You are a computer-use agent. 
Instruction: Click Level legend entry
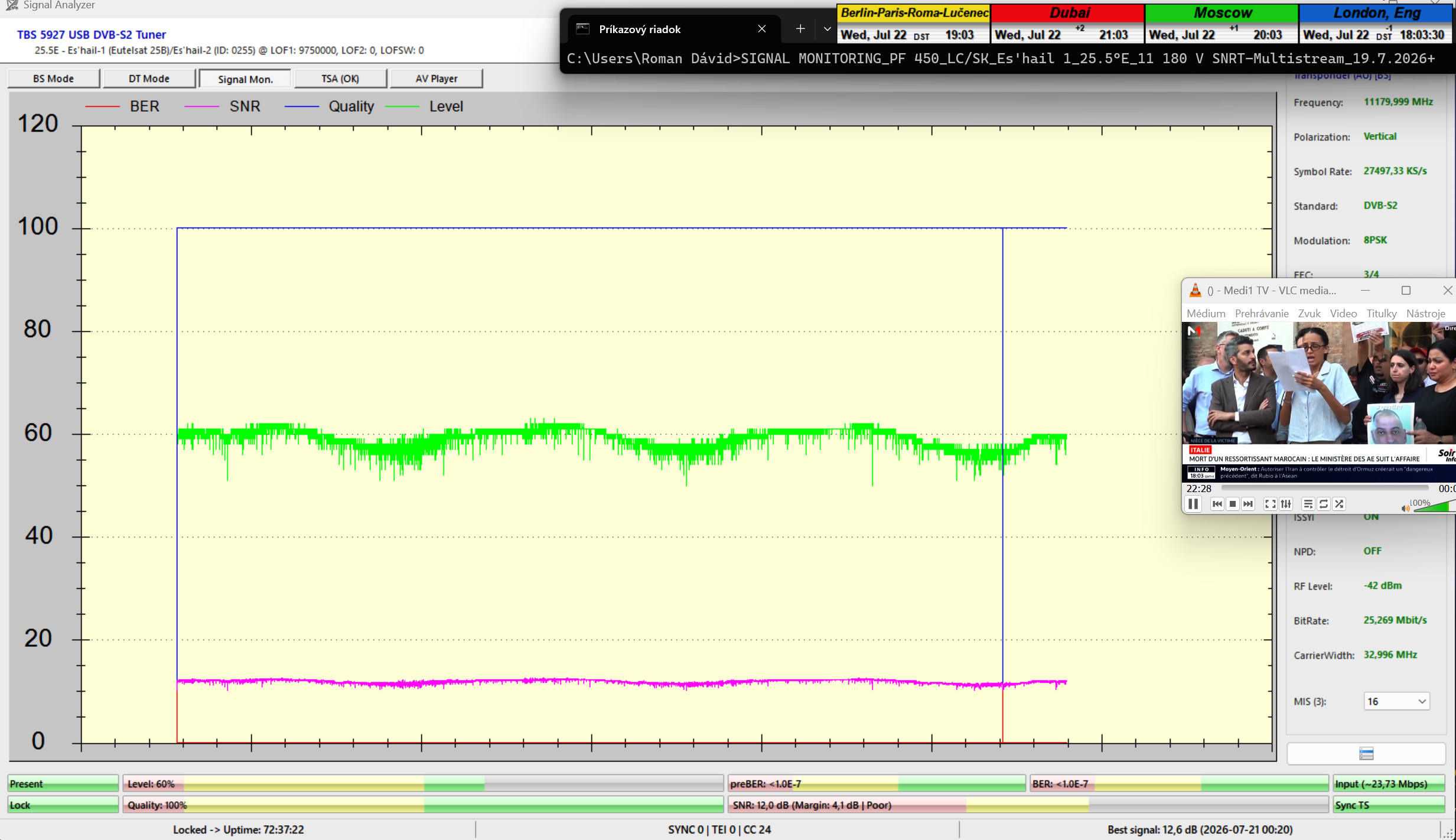tap(424, 106)
